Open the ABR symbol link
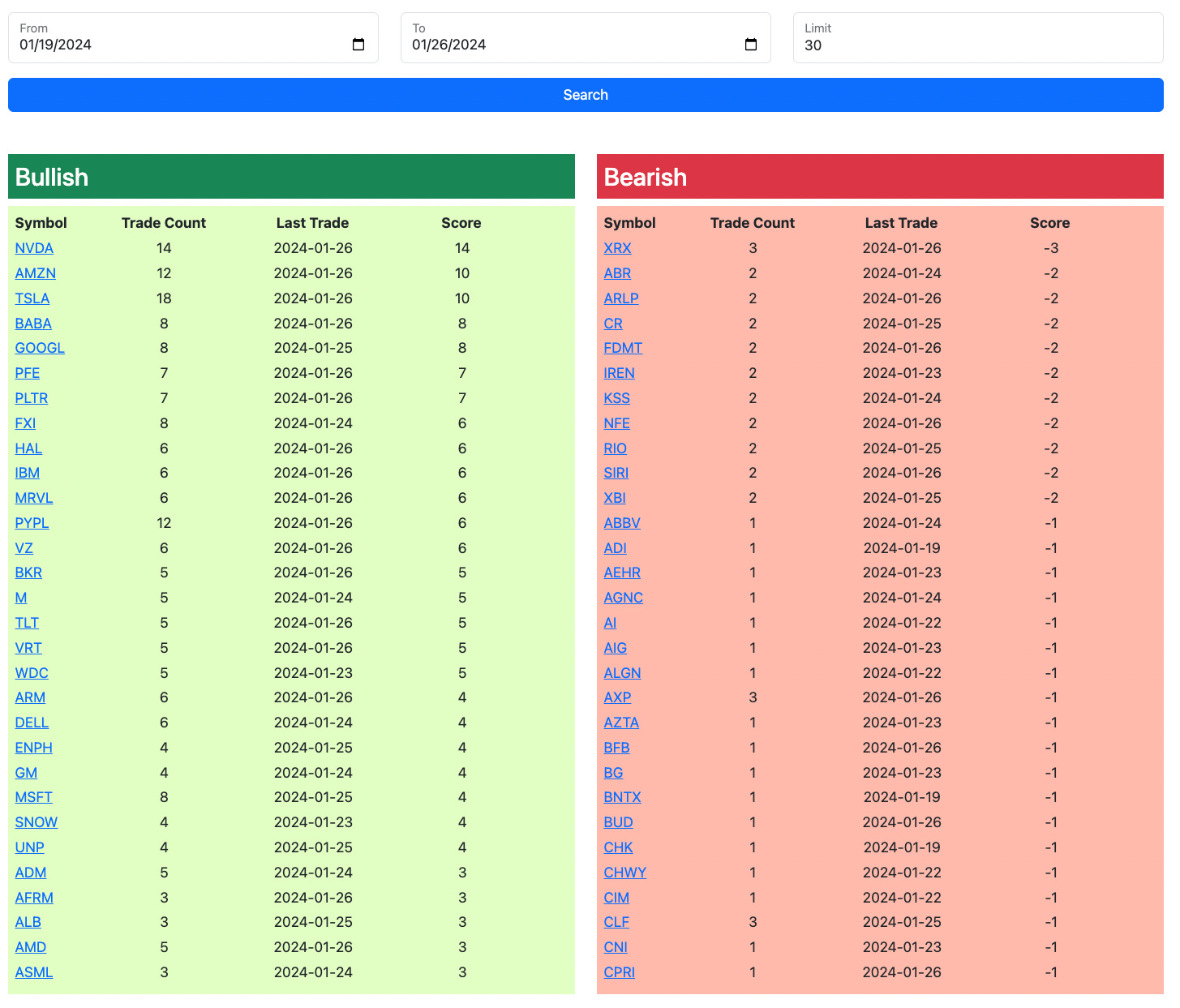Image resolution: width=1180 pixels, height=1008 pixels. point(617,273)
